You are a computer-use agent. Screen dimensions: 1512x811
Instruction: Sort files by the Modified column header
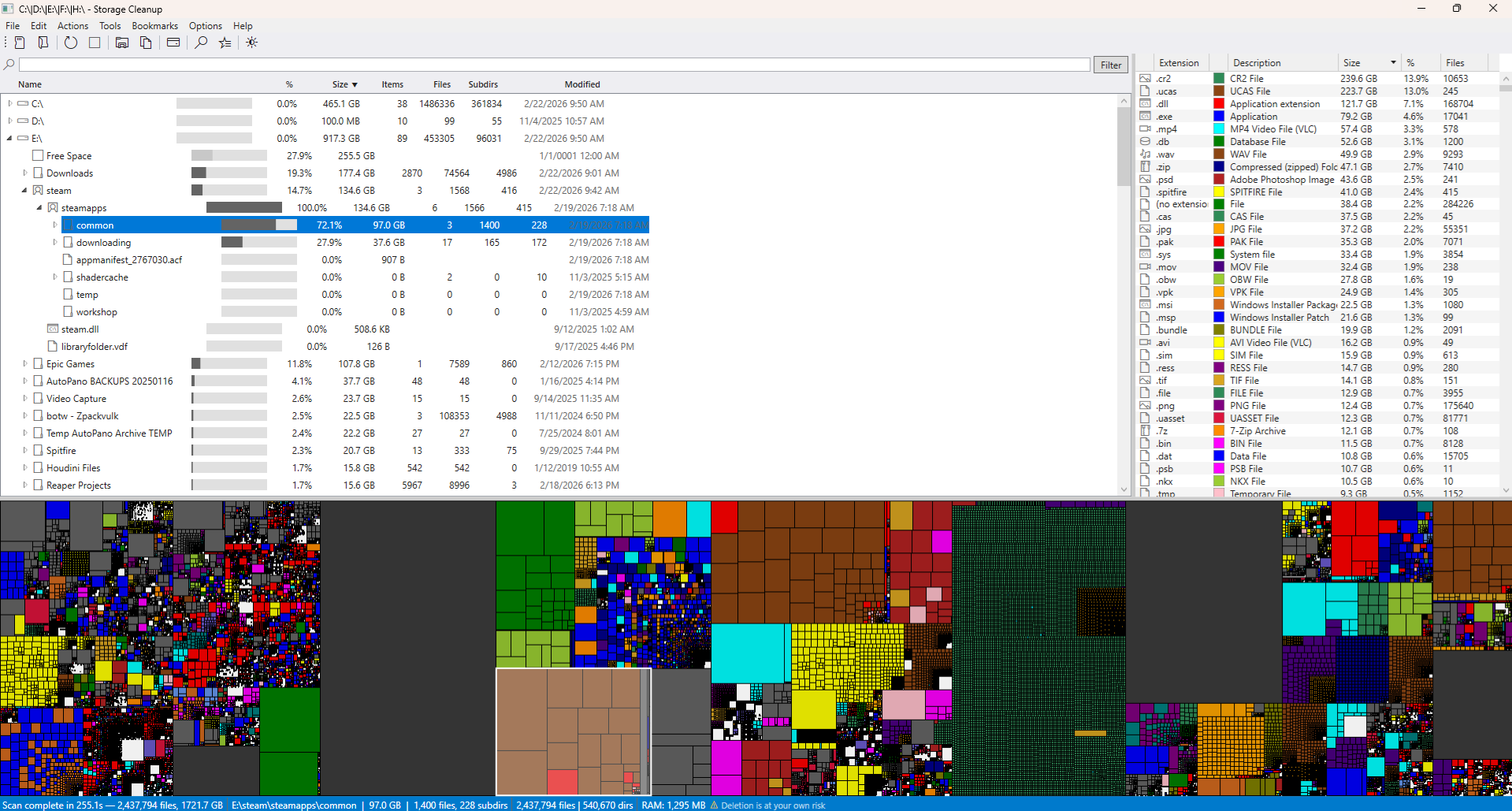pyautogui.click(x=581, y=84)
